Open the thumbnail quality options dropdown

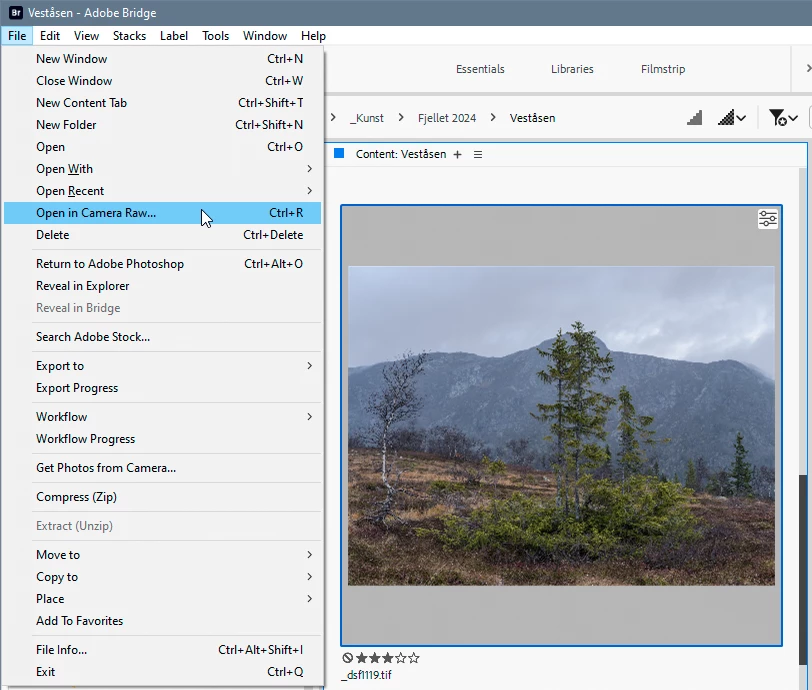731,118
